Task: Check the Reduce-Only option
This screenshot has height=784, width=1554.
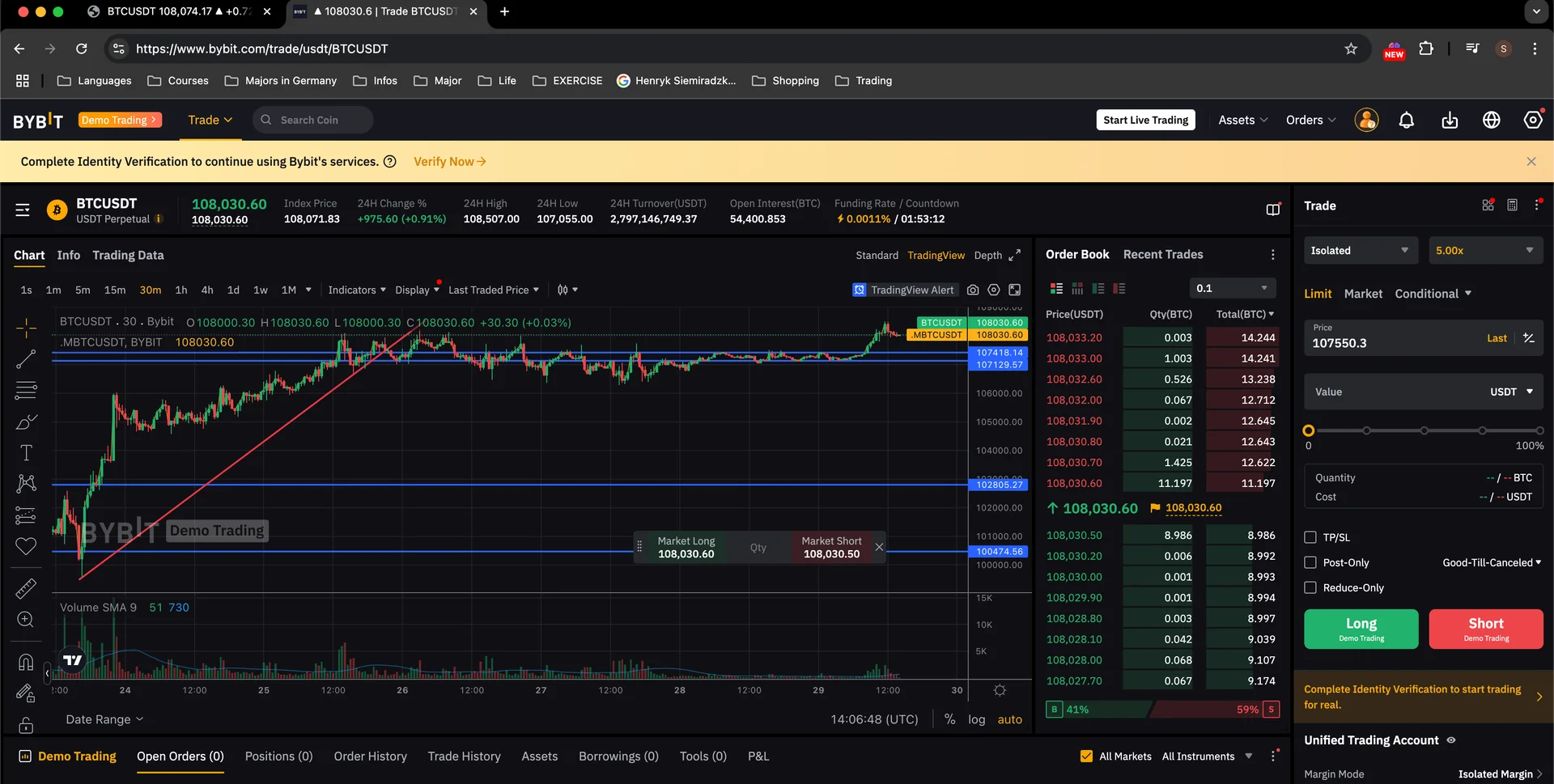Action: point(1310,587)
